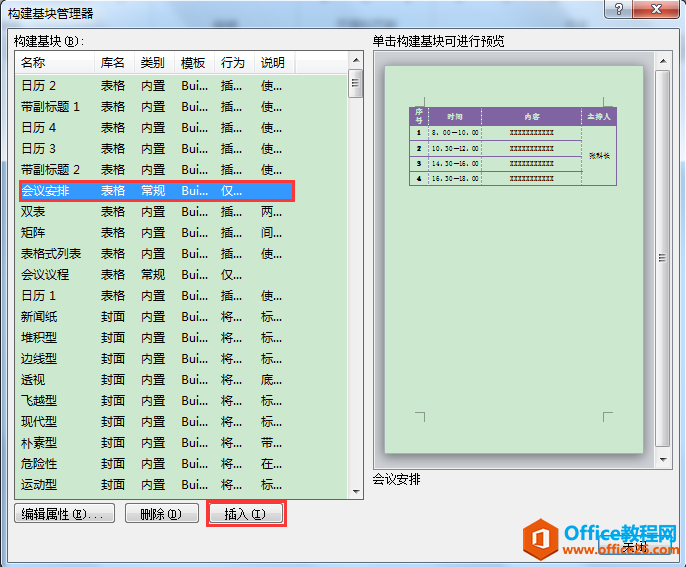
Task: Select the 透视 cover page row
Action: pos(158,380)
